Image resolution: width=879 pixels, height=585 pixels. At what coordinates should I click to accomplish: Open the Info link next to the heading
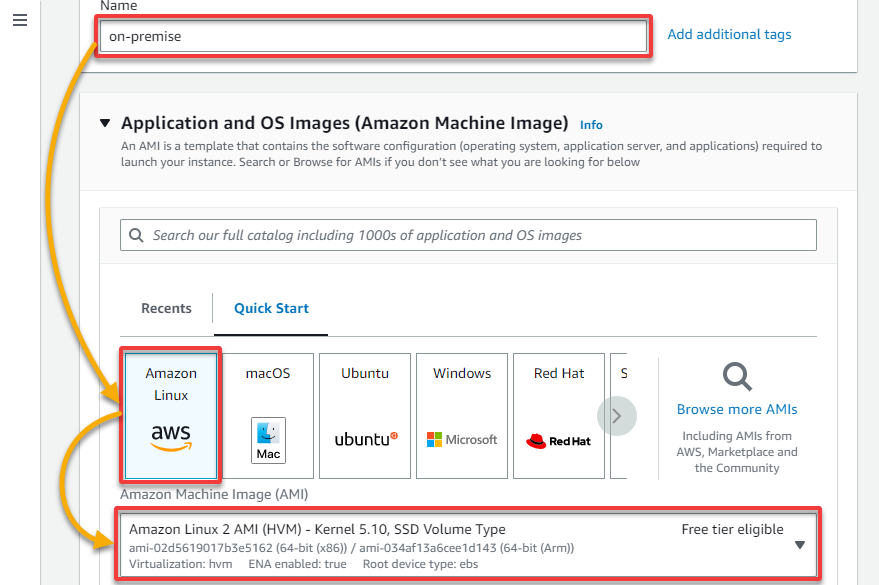(x=591, y=125)
